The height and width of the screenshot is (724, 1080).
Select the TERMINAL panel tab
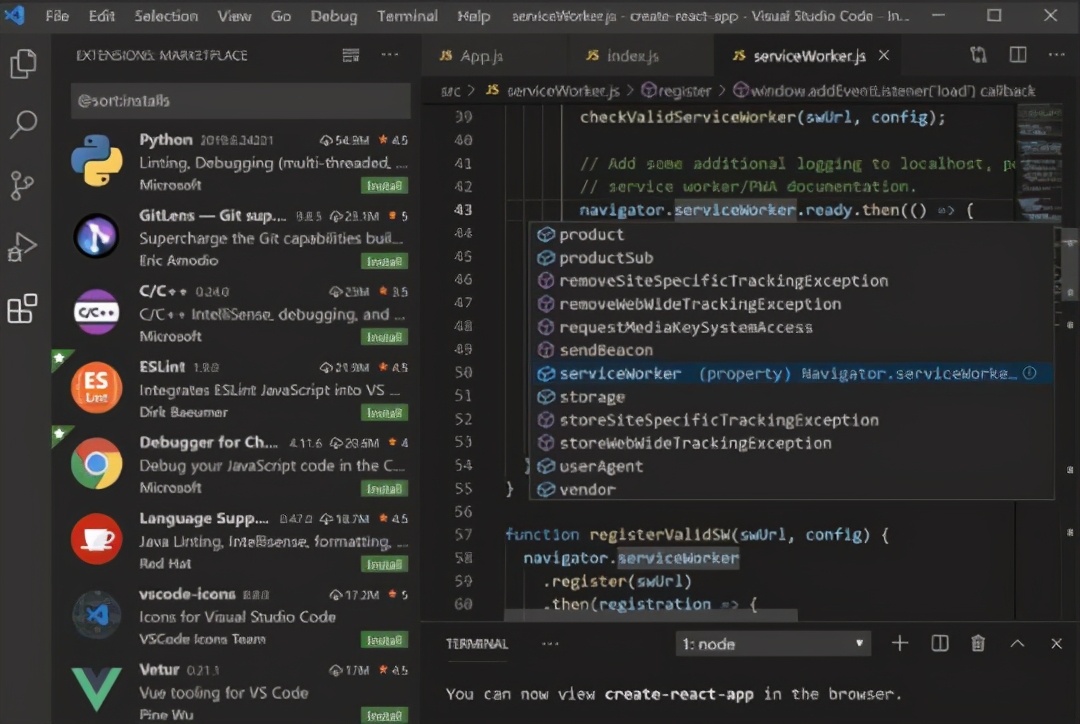[477, 643]
